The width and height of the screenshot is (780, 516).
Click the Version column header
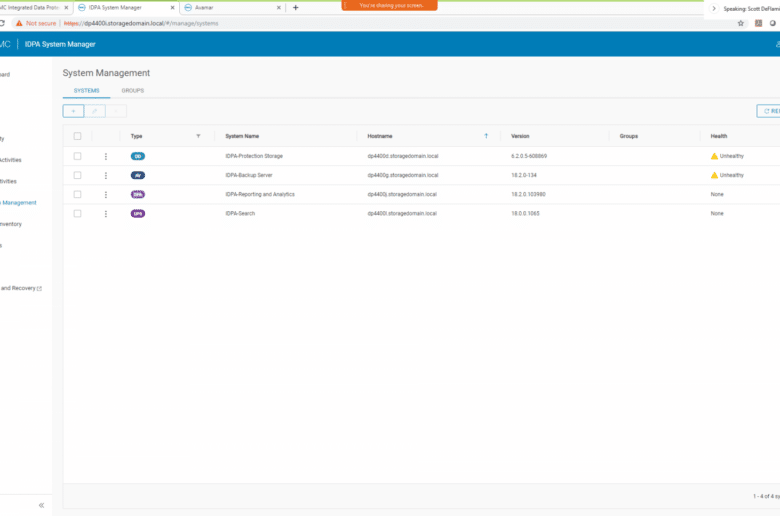pyautogui.click(x=520, y=136)
